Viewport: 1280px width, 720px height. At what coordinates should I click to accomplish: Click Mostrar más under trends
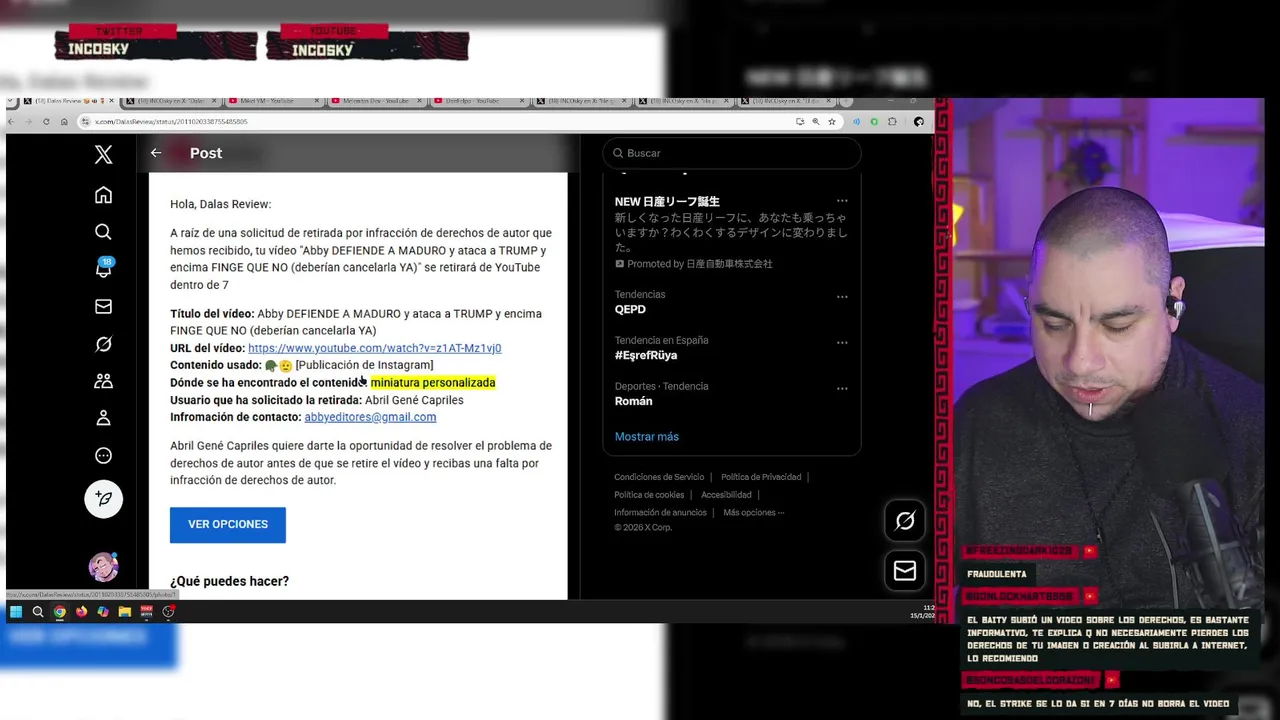(x=646, y=437)
